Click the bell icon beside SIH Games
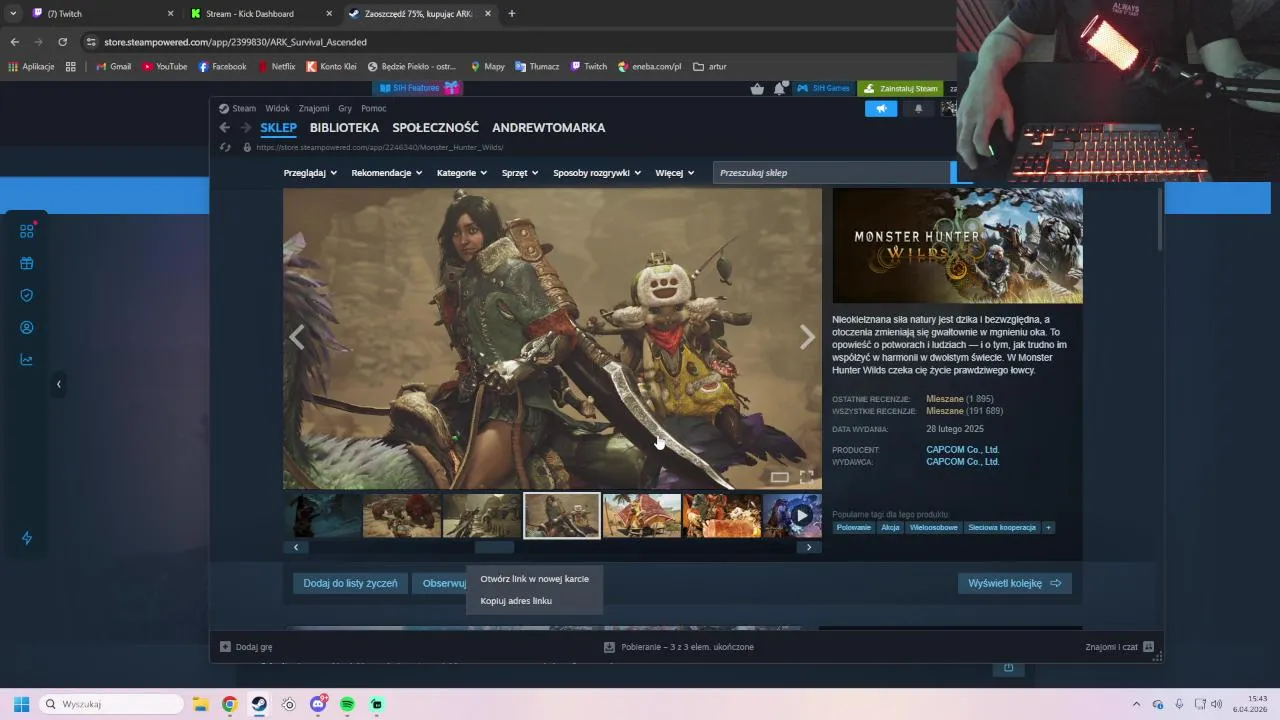The height and width of the screenshot is (720, 1280). [780, 88]
